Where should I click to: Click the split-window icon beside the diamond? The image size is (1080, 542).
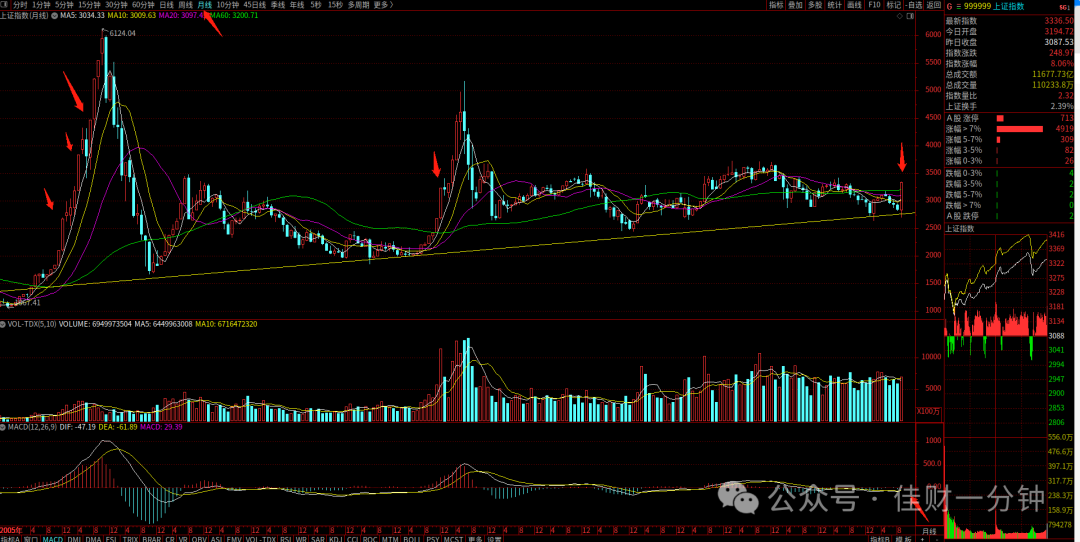click(908, 15)
